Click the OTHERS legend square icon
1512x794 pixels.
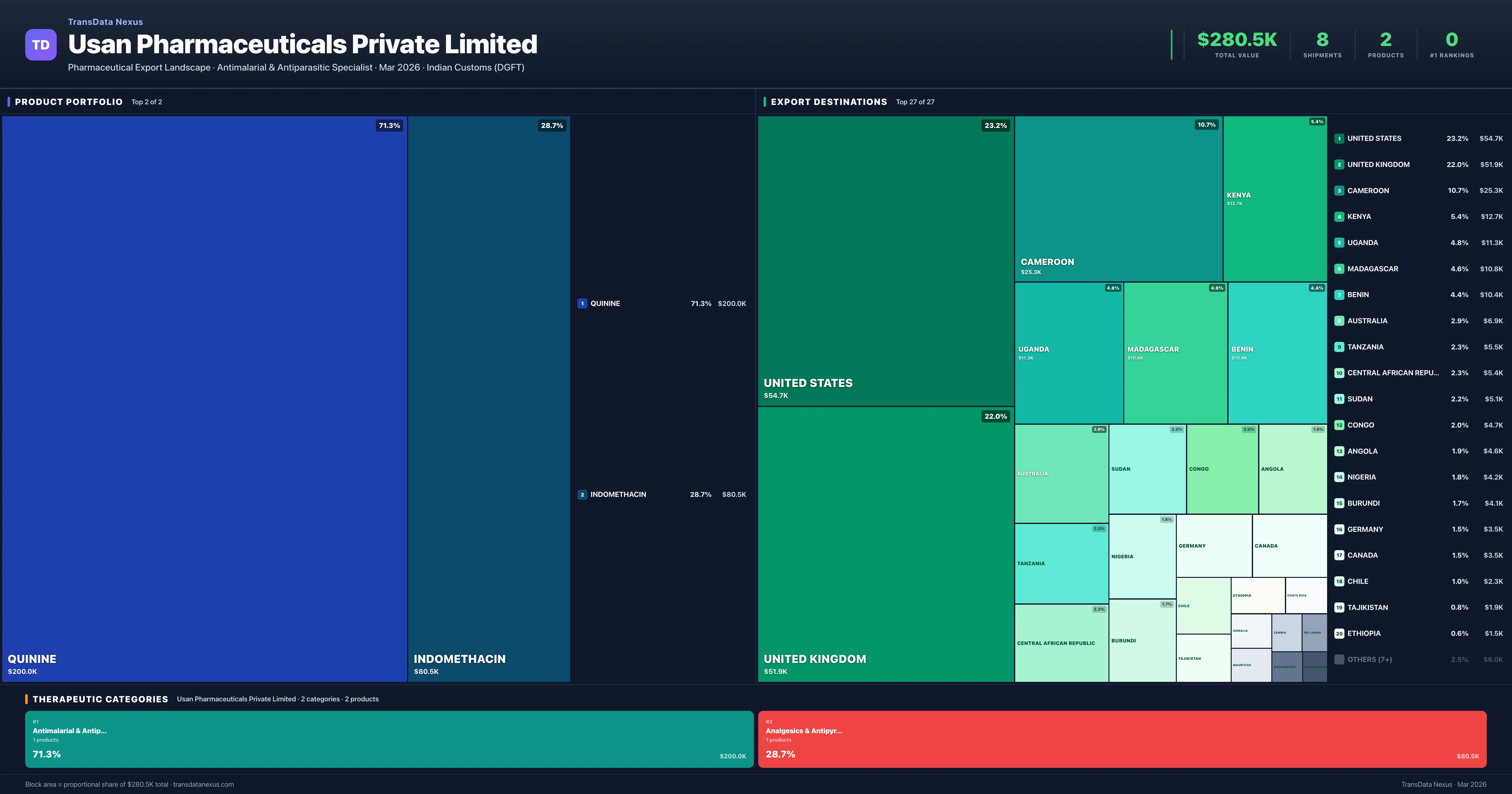click(x=1339, y=659)
